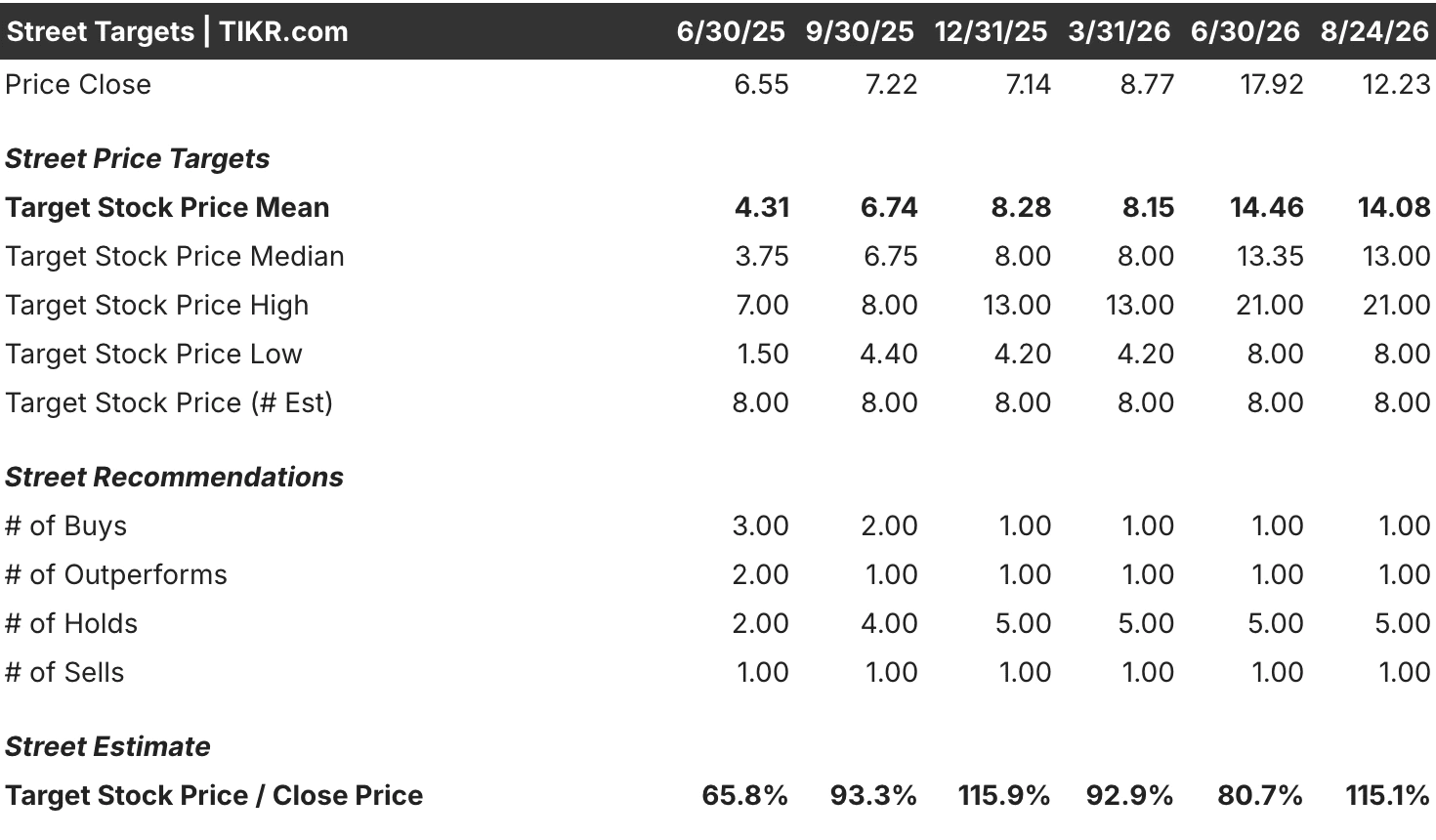Screen dimensions: 1436x840
Task: Click the Target Stock Price Low label
Action: pyautogui.click(x=153, y=354)
